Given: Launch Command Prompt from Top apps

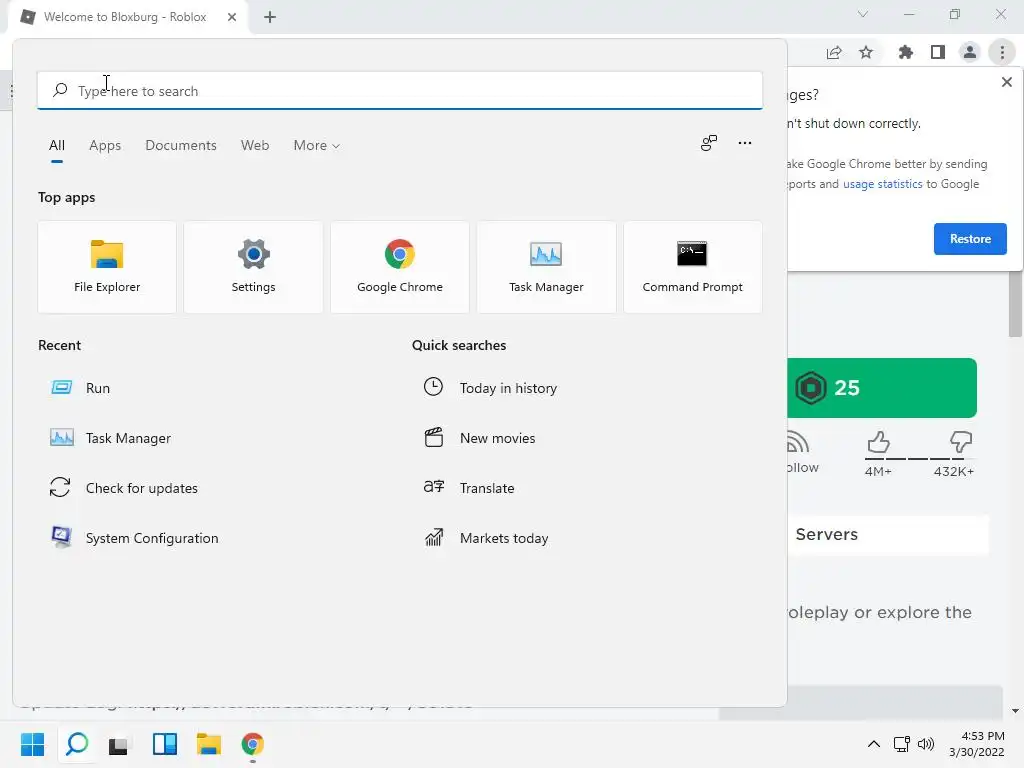Looking at the screenshot, I should (692, 267).
